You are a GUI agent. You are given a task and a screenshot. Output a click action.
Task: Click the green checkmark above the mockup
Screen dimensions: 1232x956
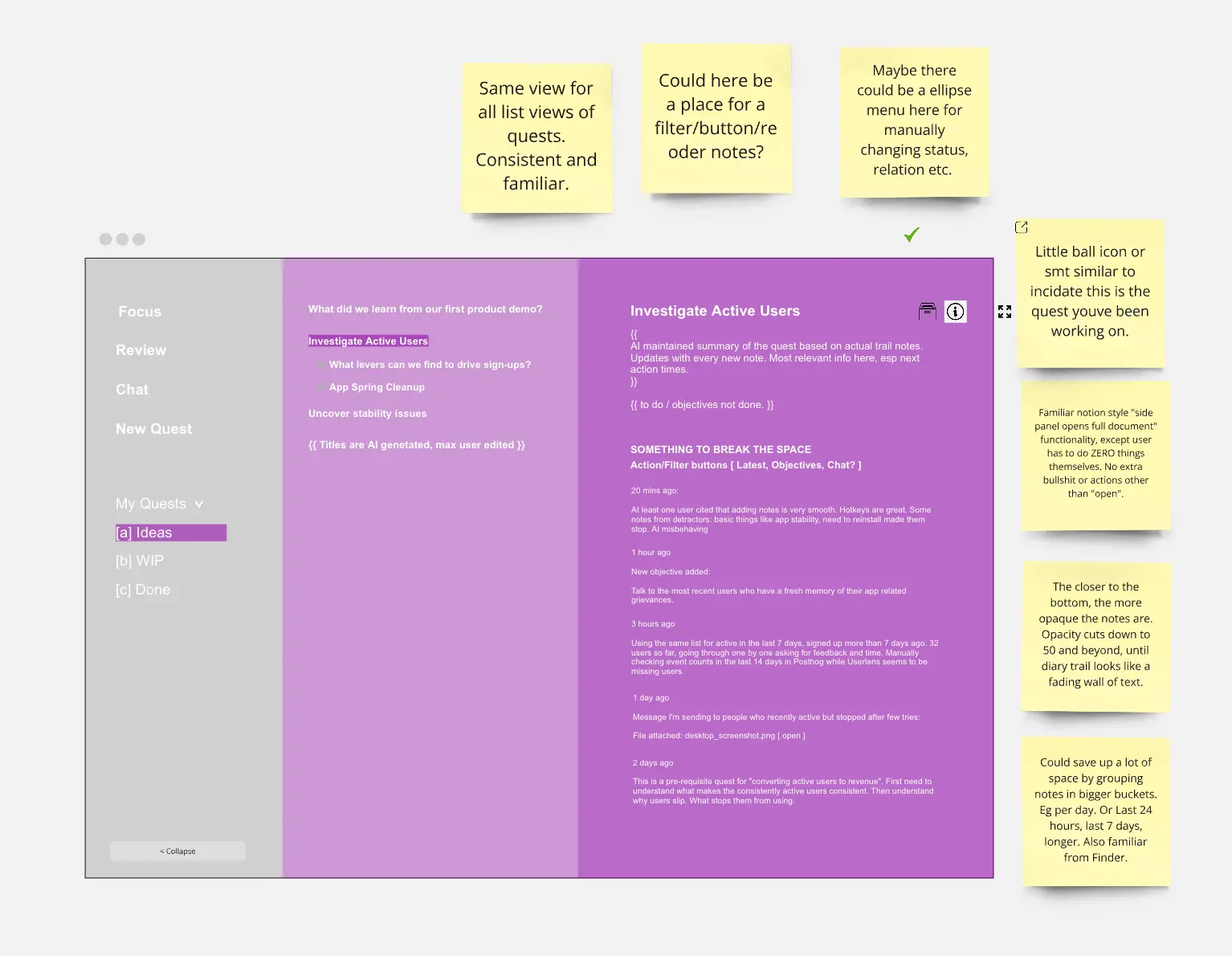click(x=912, y=235)
